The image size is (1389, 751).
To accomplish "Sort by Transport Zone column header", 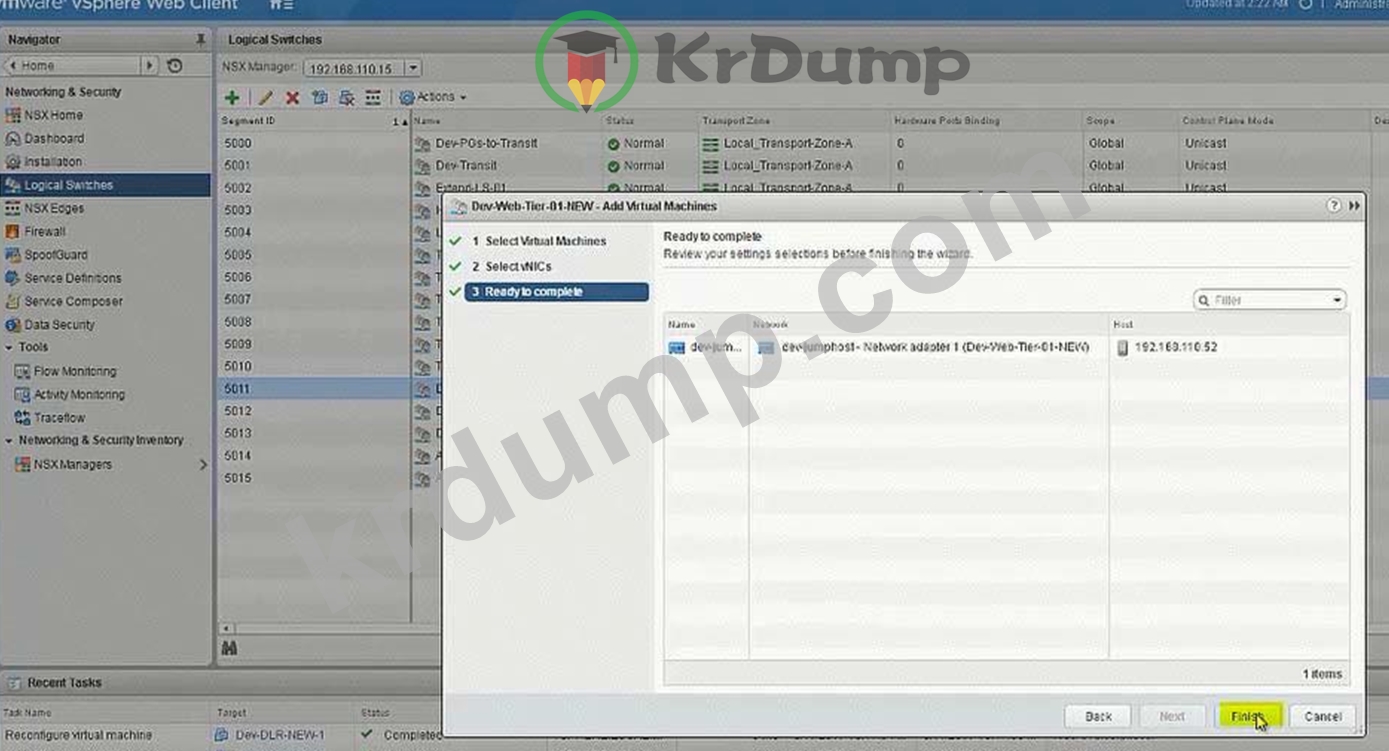I will [x=794, y=121].
